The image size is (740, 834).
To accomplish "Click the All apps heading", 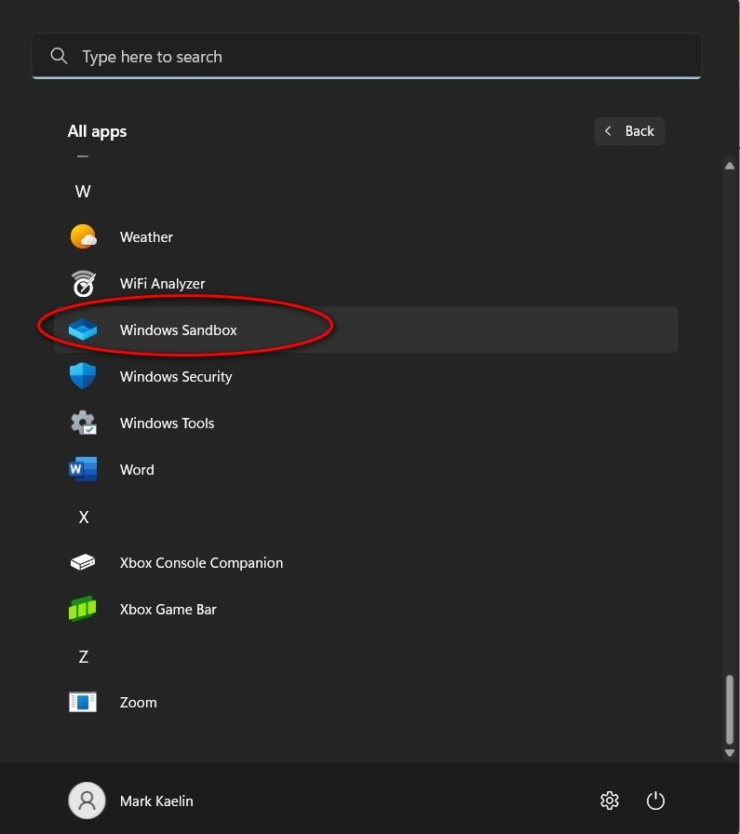I will tap(97, 131).
